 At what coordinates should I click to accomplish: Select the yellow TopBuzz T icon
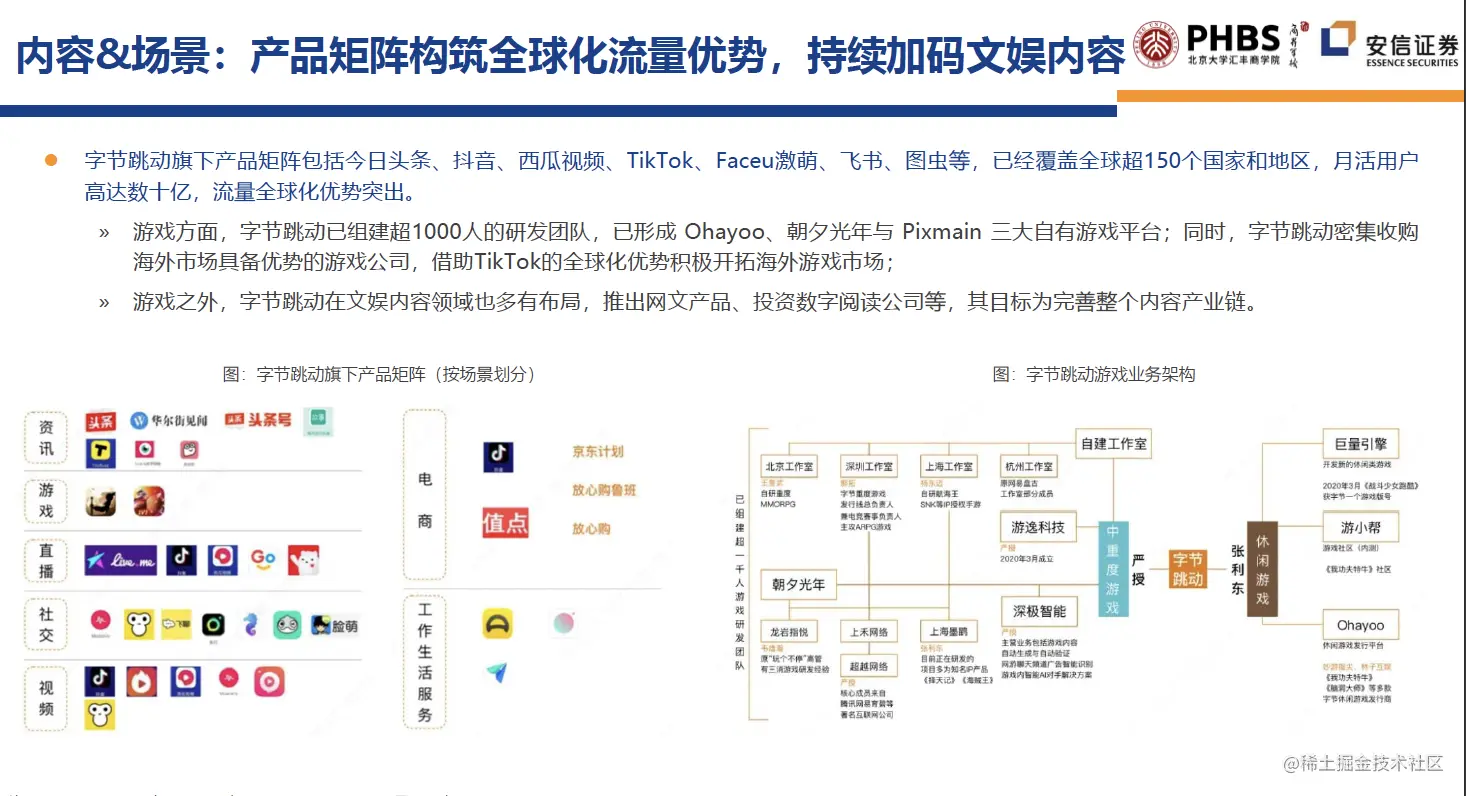100,453
